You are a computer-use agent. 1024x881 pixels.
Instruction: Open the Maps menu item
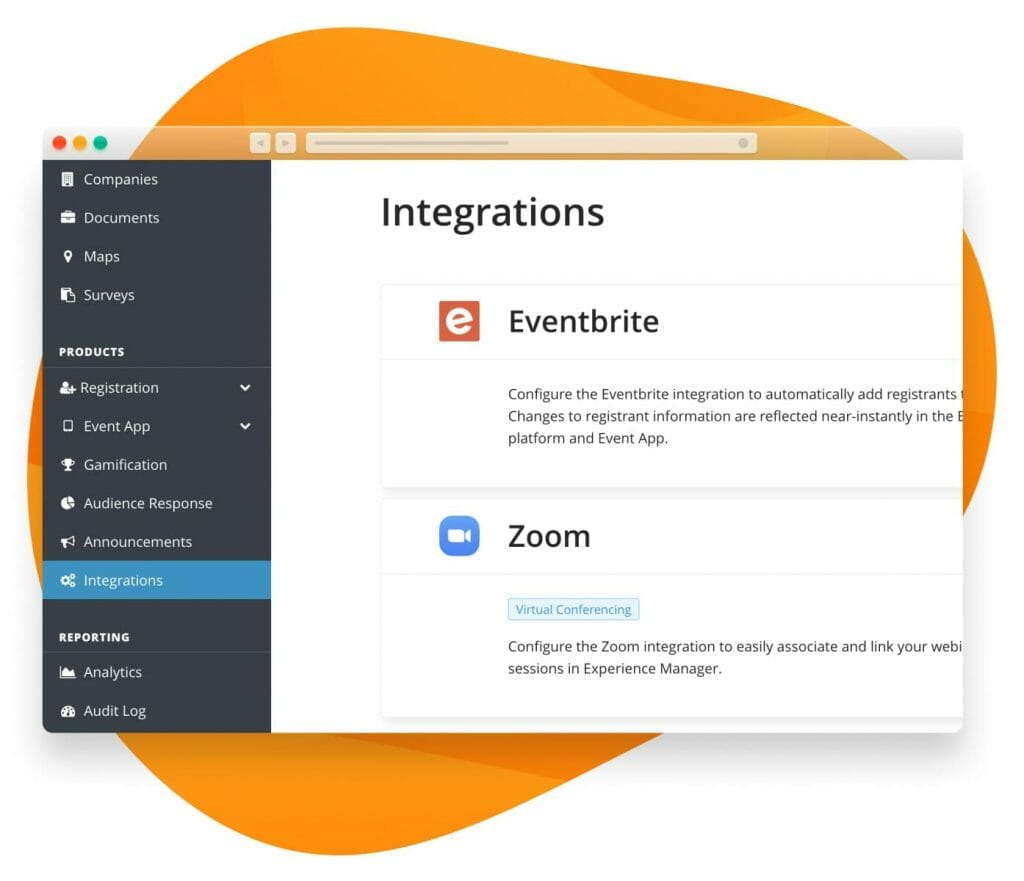[157, 256]
